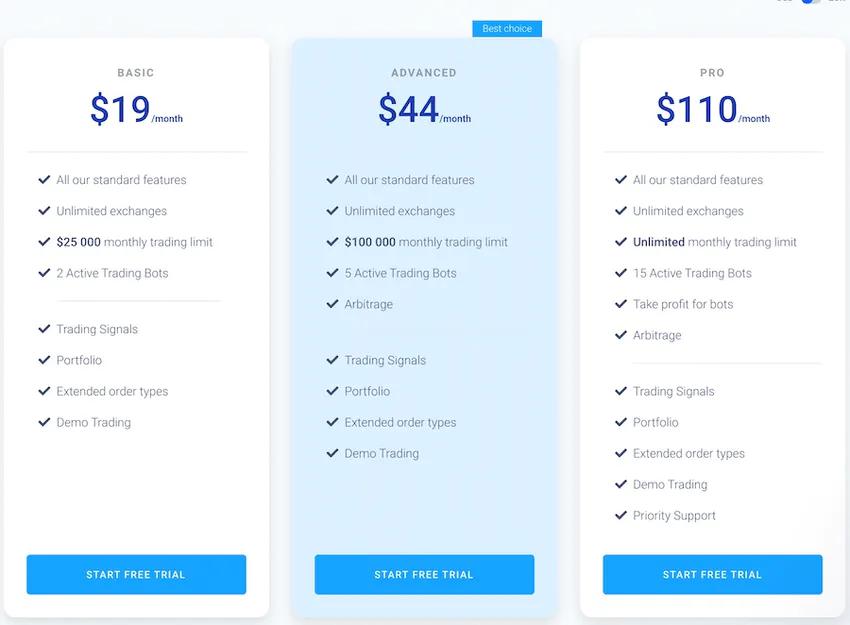The width and height of the screenshot is (850, 625).
Task: Toggle the billing period switch at top right
Action: [811, 2]
